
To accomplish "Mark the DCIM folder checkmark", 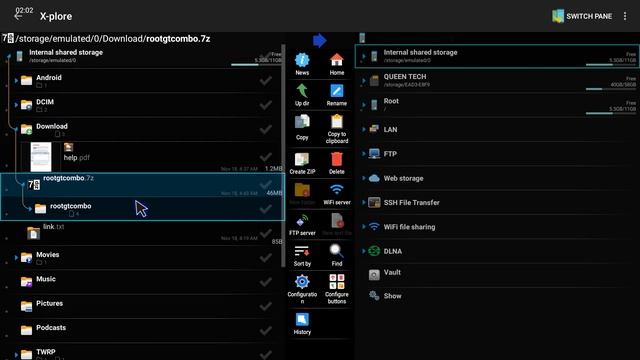I will coord(266,105).
